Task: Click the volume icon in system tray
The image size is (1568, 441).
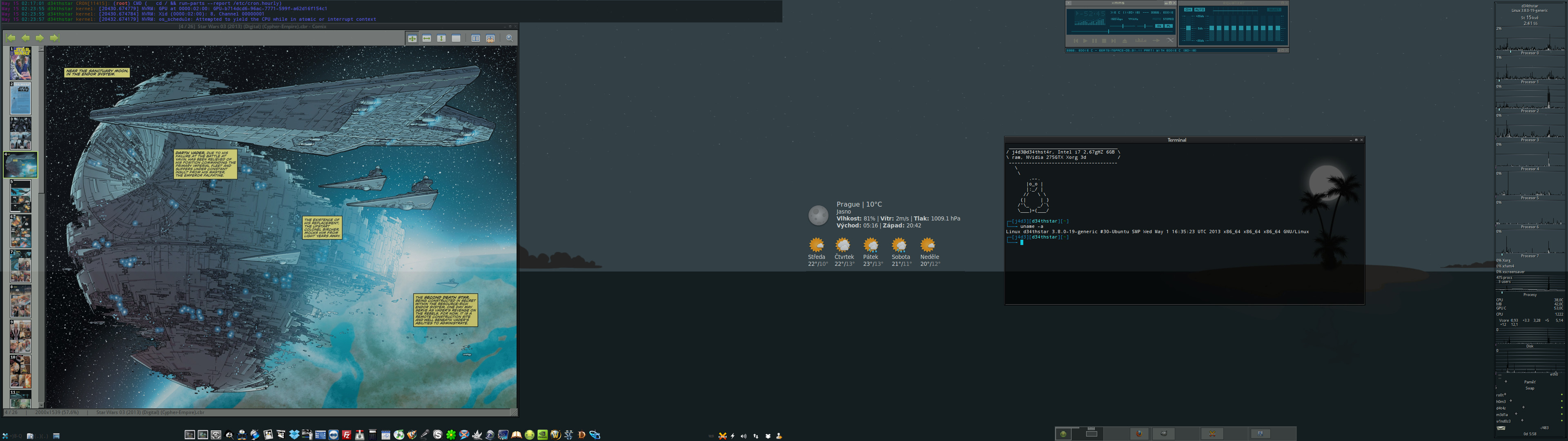Action: tap(744, 436)
